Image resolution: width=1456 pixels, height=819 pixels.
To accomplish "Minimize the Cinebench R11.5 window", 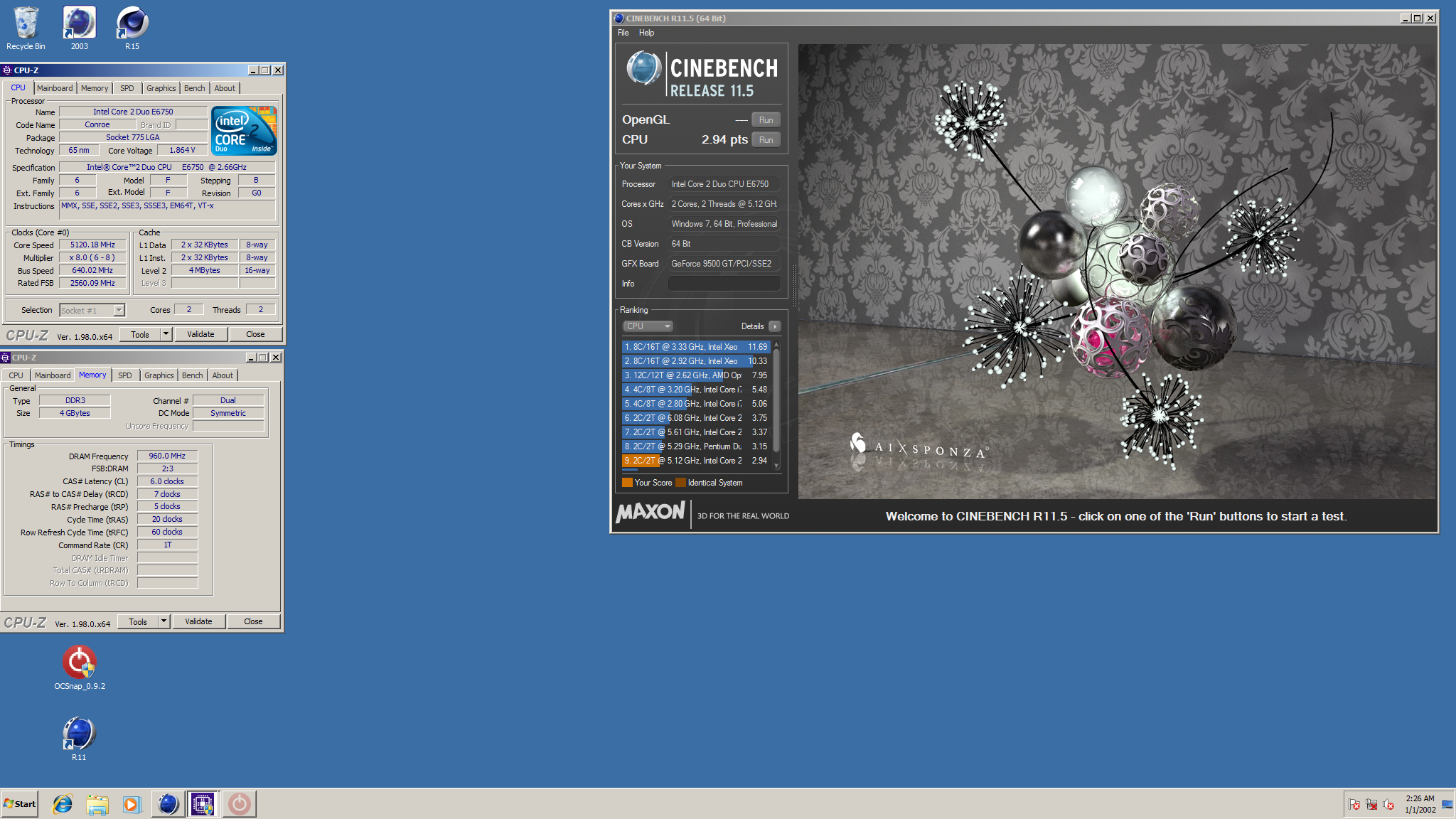I will 1405,18.
